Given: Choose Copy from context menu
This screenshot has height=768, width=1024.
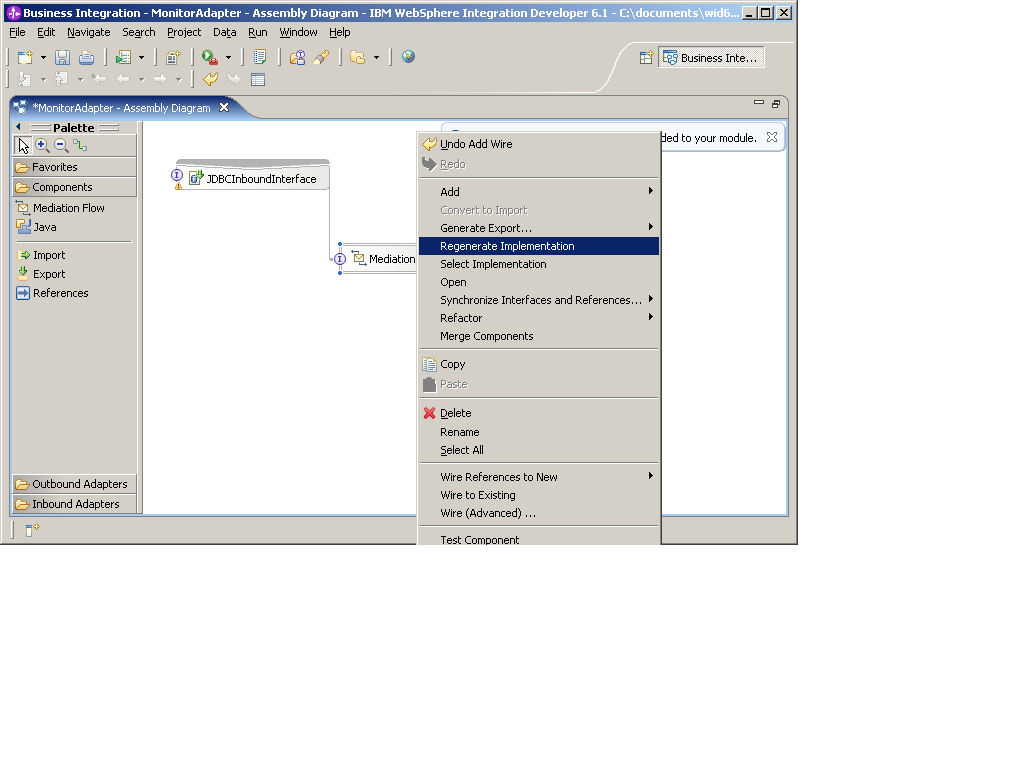Looking at the screenshot, I should coord(539,364).
